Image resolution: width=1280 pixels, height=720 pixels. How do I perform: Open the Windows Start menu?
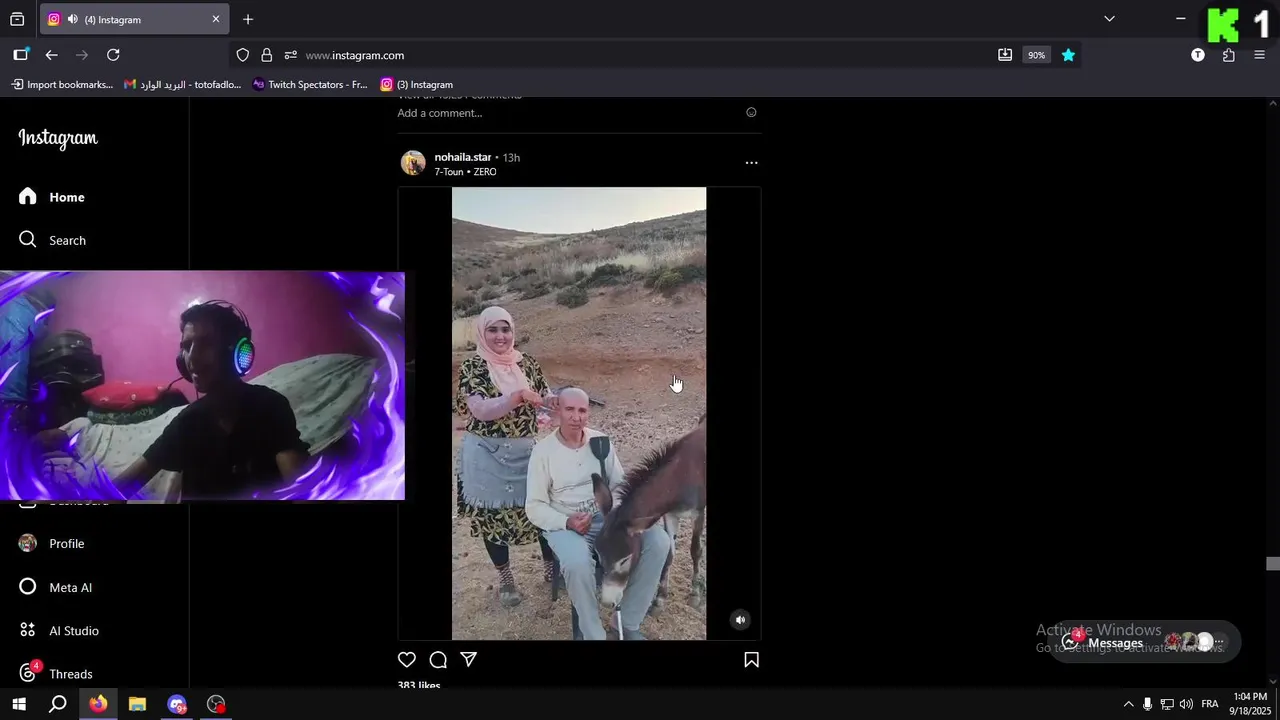pos(19,704)
